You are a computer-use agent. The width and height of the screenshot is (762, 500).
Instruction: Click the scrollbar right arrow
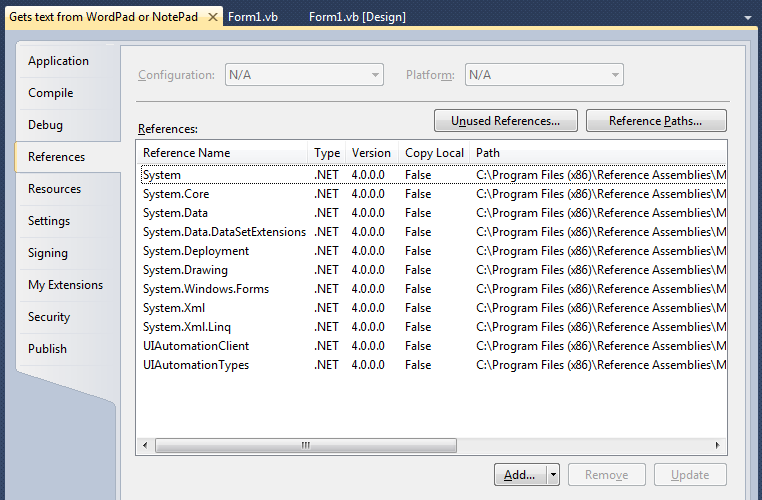[x=718, y=445]
